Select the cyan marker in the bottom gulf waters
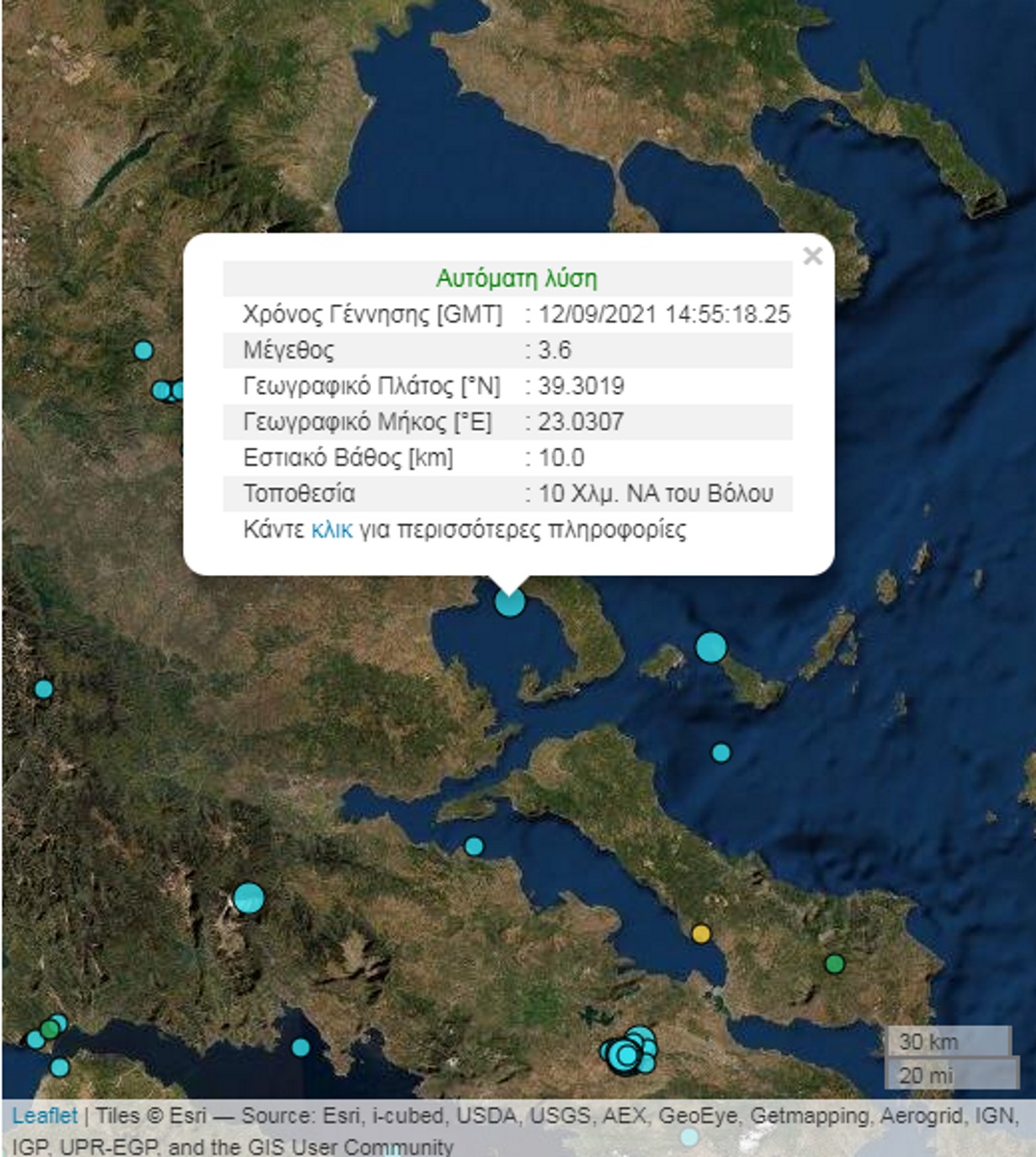The width and height of the screenshot is (1036, 1157). coord(301,1047)
